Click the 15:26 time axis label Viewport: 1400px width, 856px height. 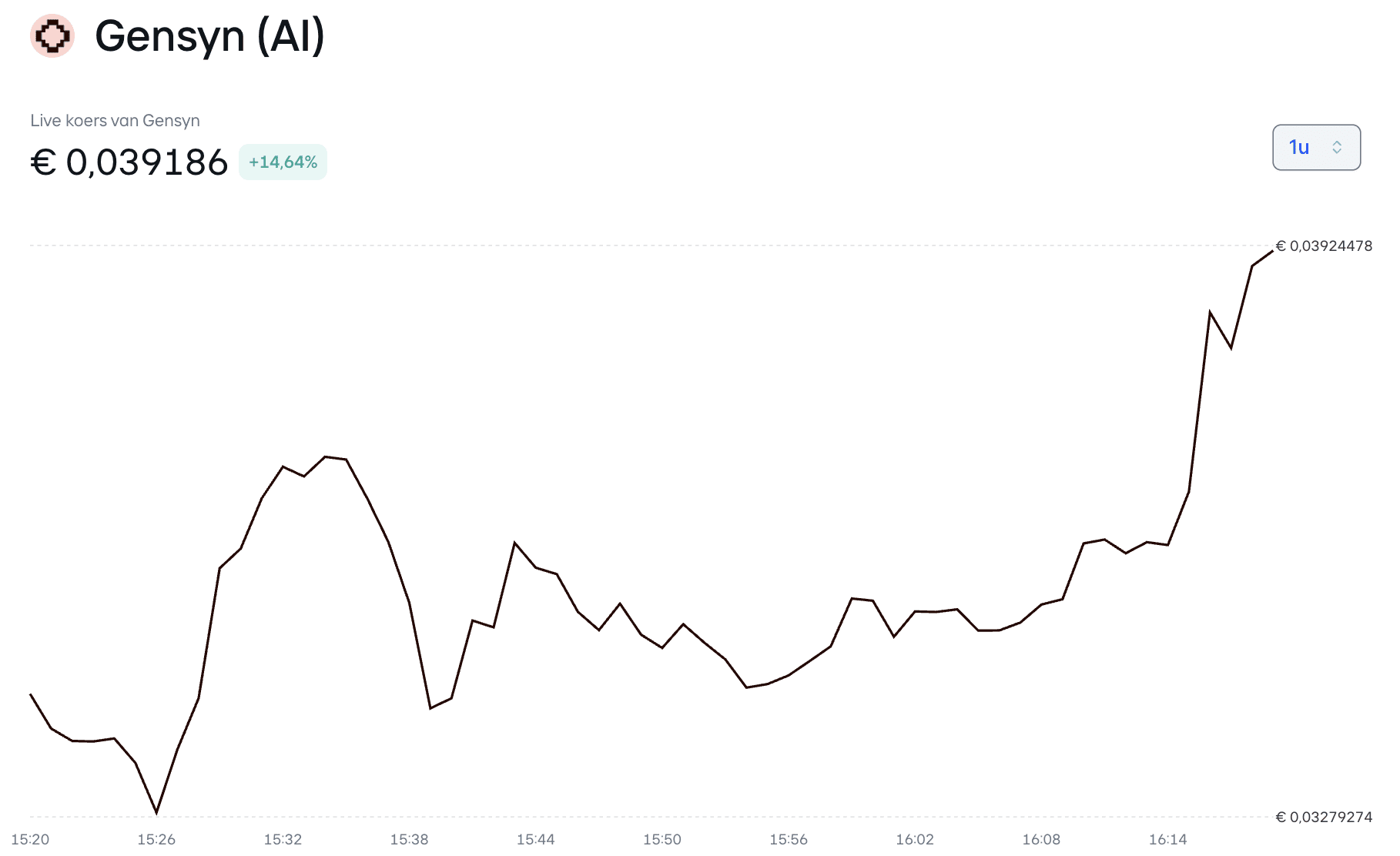coord(156,839)
